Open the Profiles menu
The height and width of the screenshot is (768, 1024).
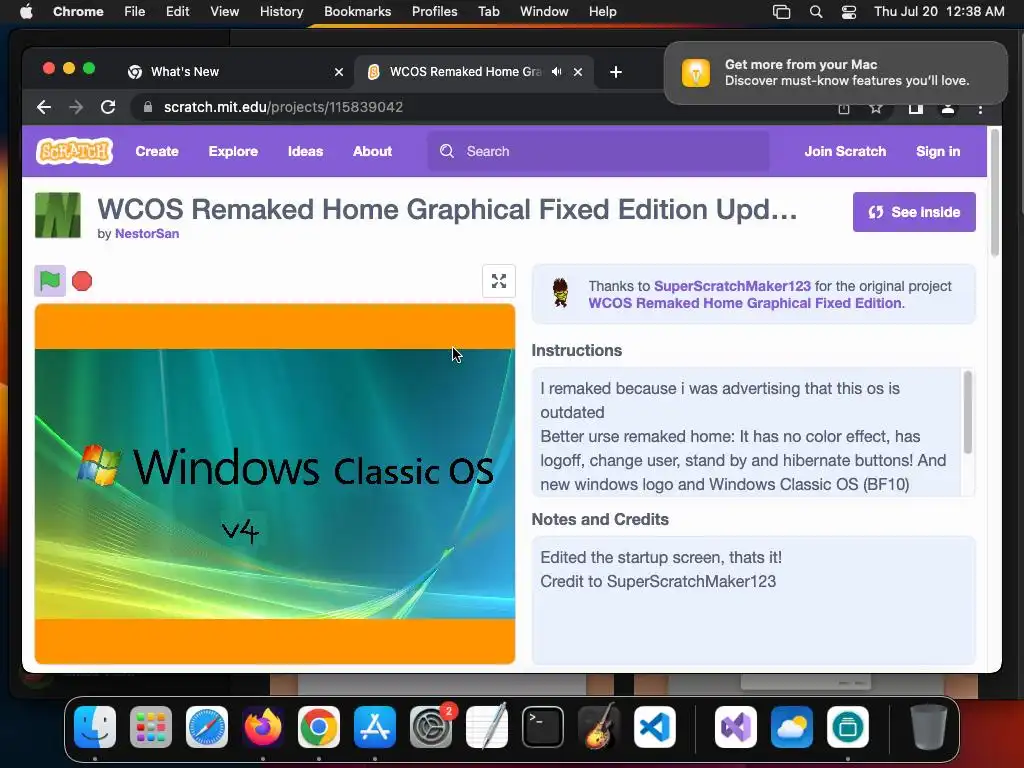(434, 12)
